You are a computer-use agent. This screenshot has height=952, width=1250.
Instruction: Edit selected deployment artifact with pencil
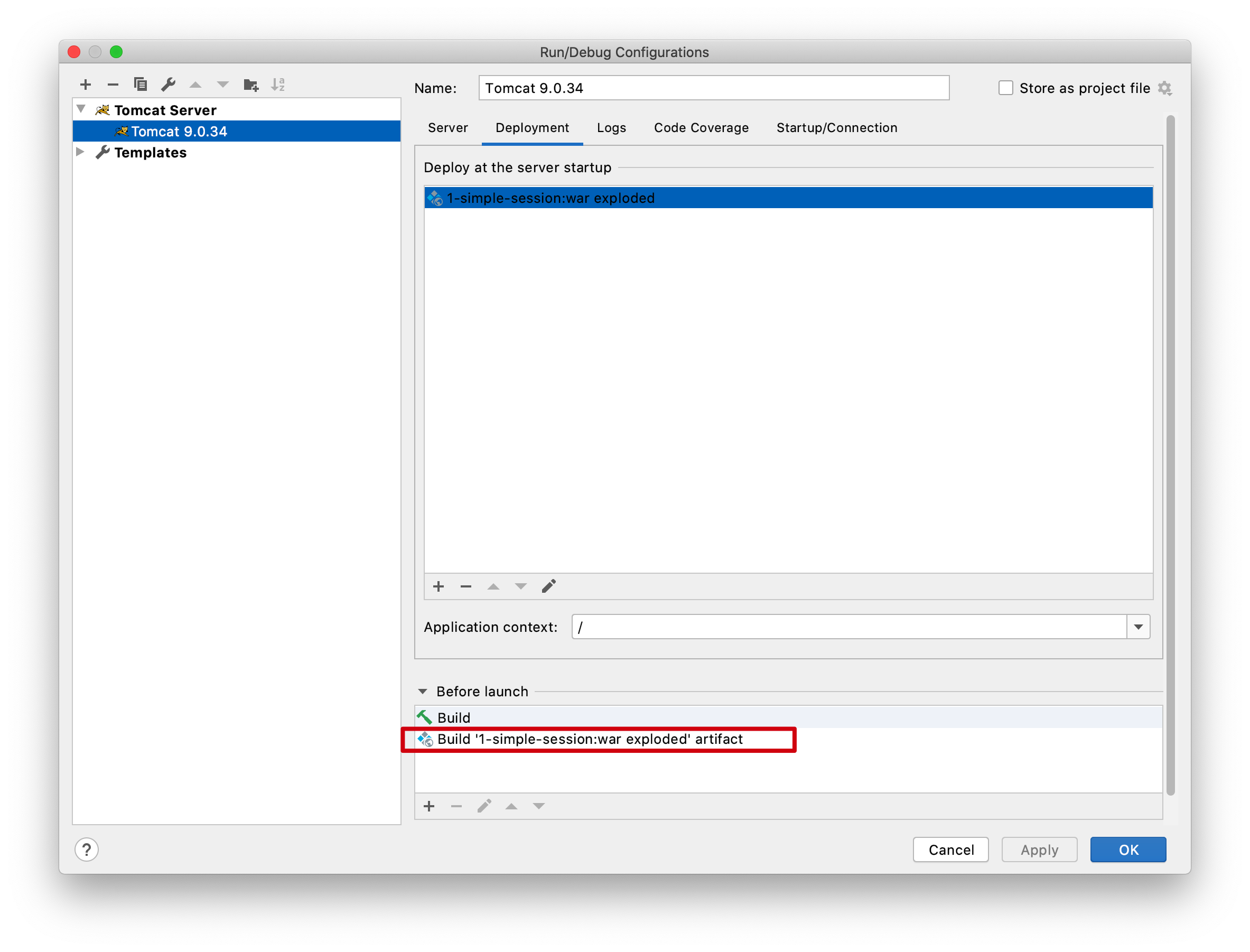[548, 586]
